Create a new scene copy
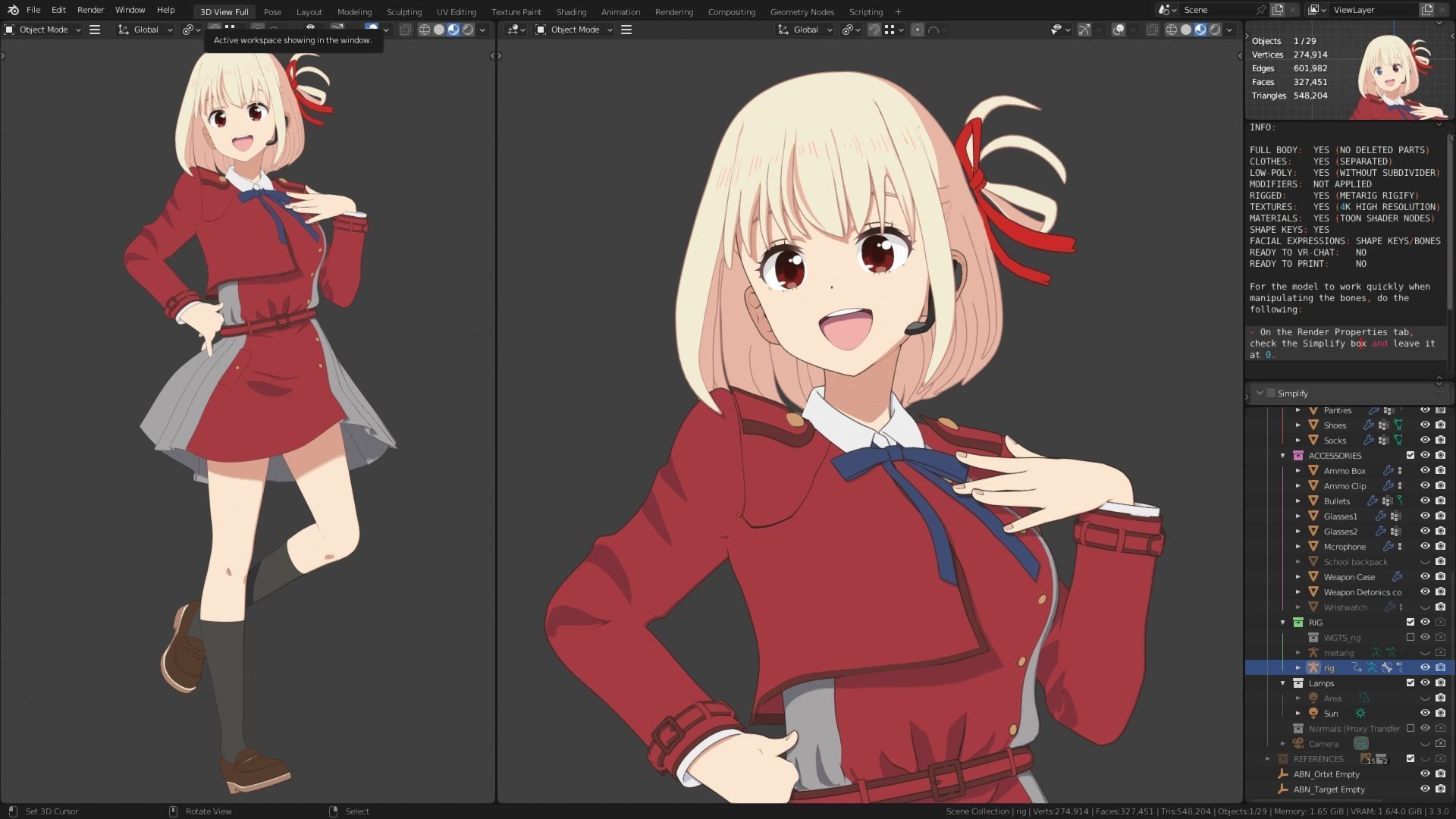Viewport: 1456px width, 819px height. click(x=1279, y=10)
